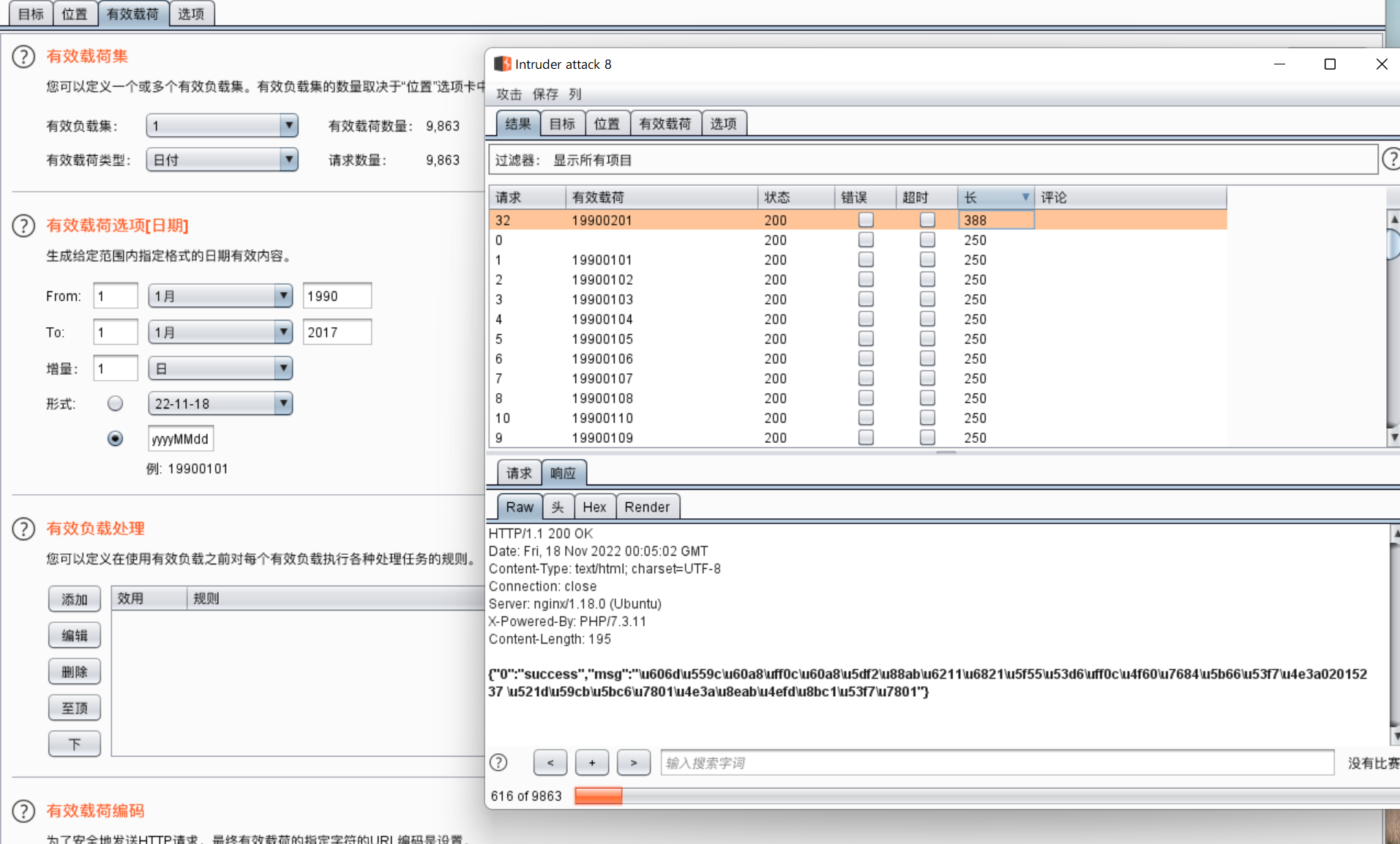Switch to 结果 tab in attack window
Viewport: 1400px width, 844px height.
(518, 124)
